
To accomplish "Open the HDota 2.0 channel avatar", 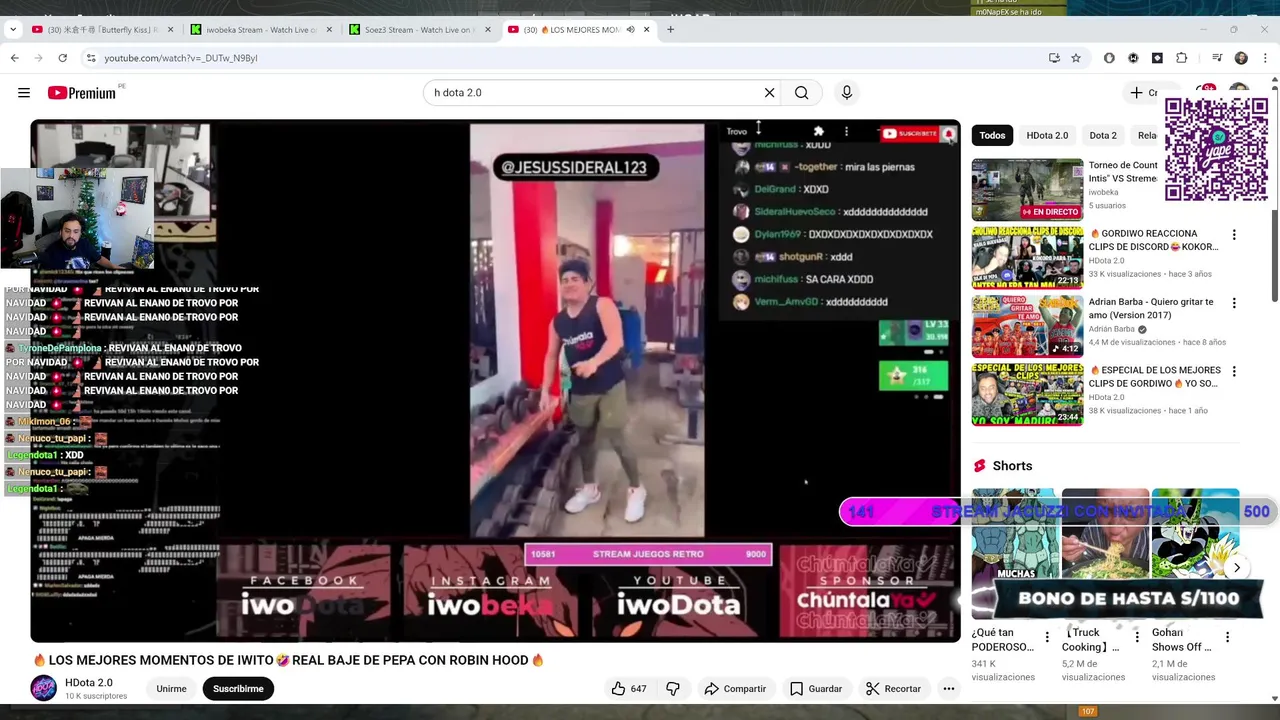I will (44, 688).
